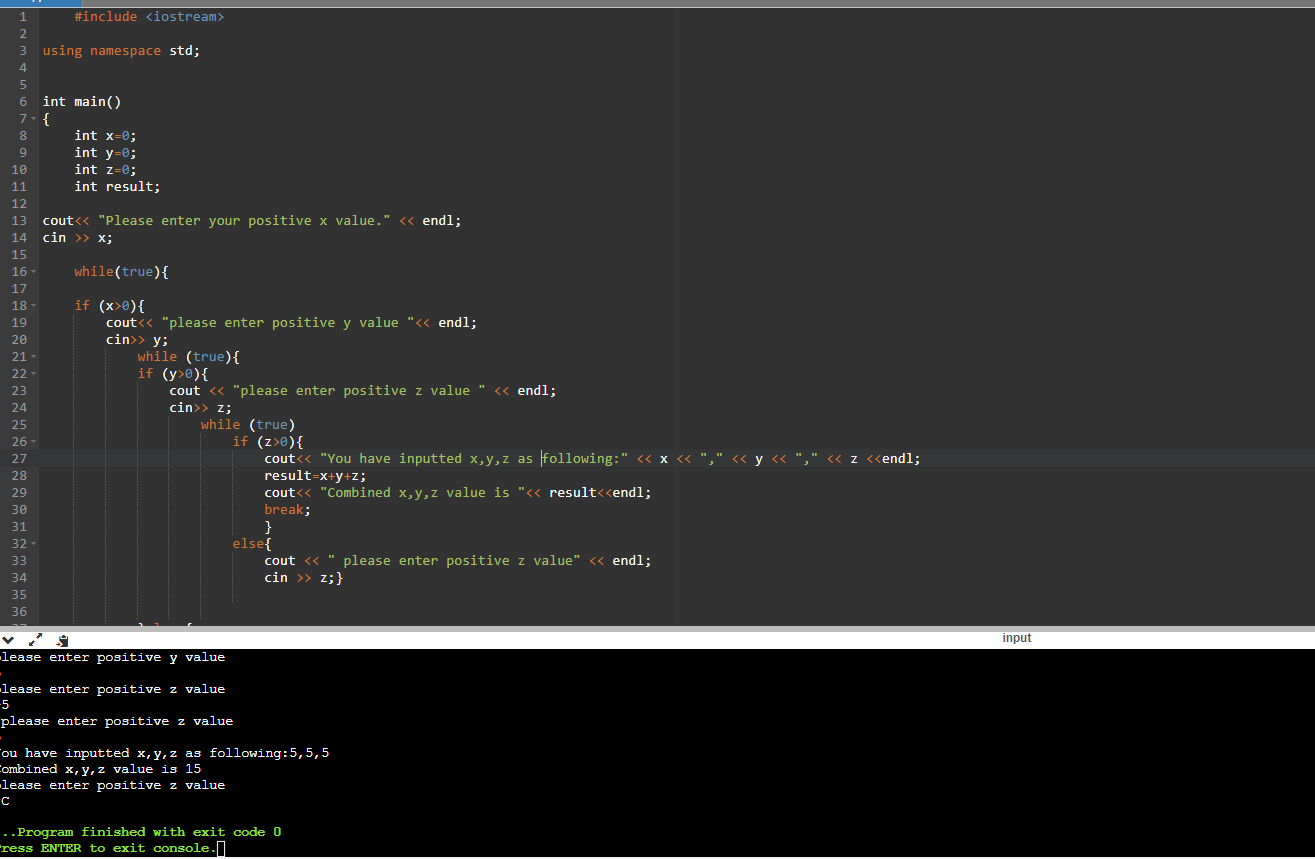
Task: Collapse the console panel with the chevron icon
Action: pos(9,639)
